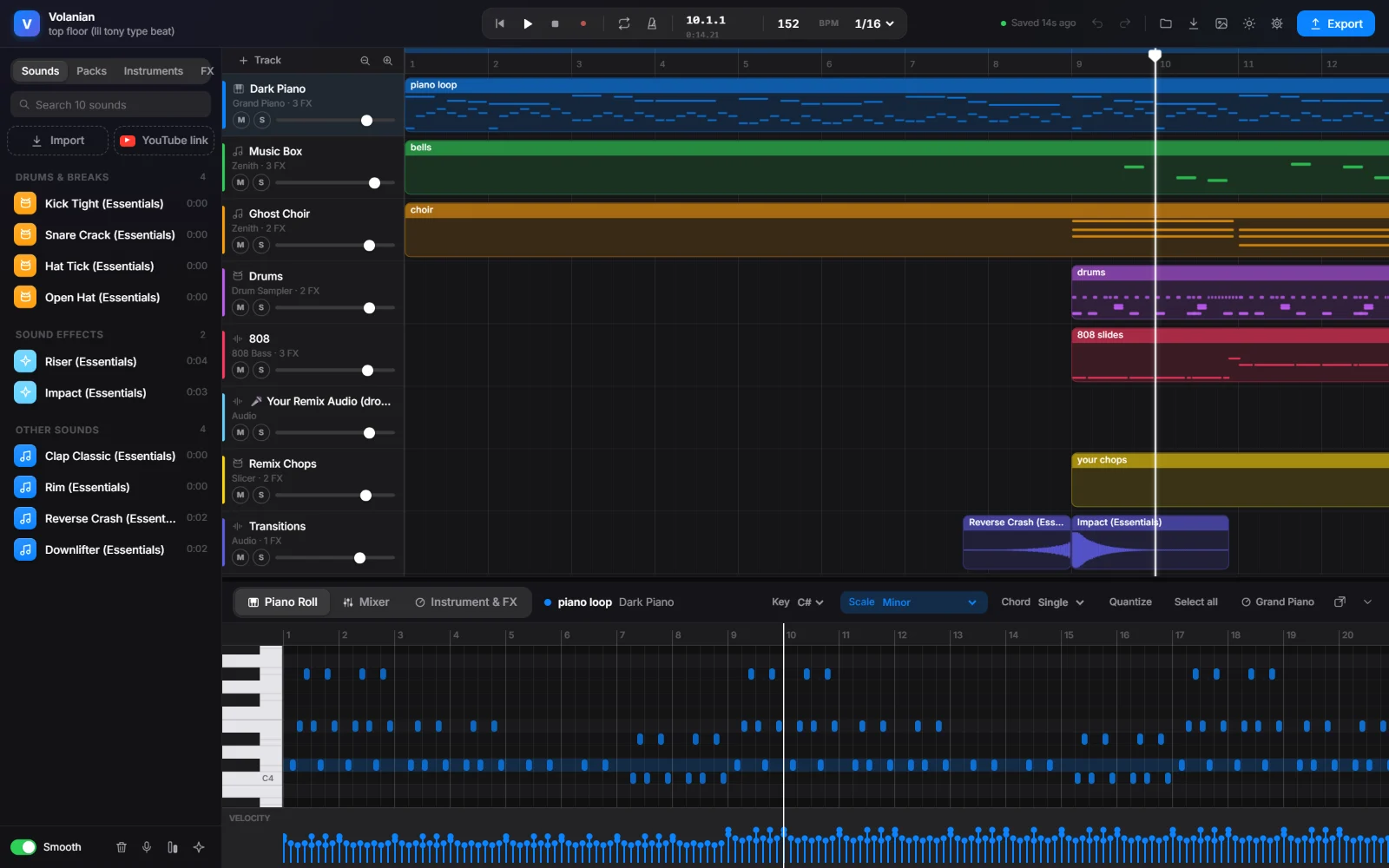Click the Quantize button
This screenshot has width=1389, height=868.
(1130, 602)
